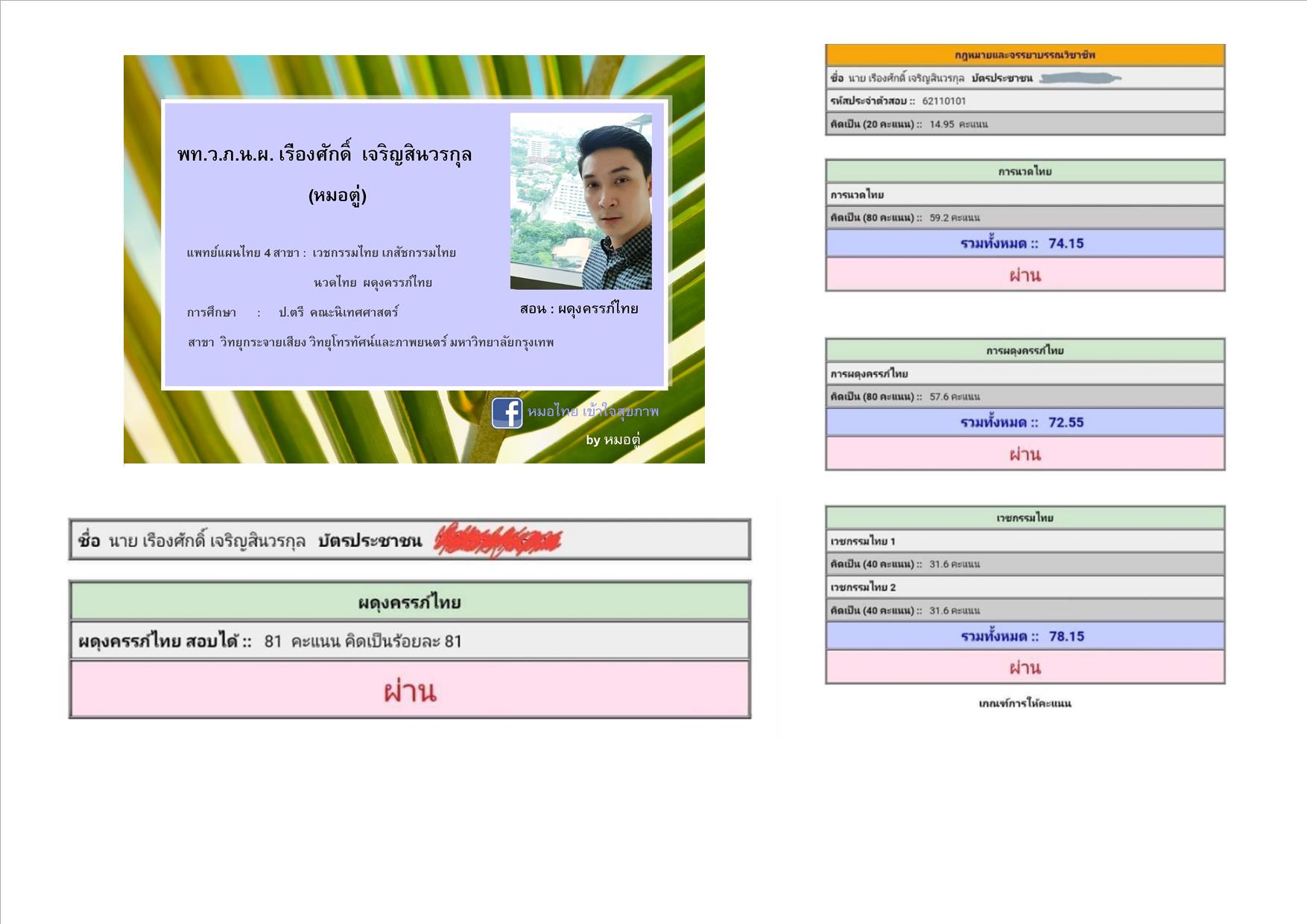Click the green เวชกรรมไทย section header
Image resolution: width=1307 pixels, height=924 pixels.
click(x=1025, y=518)
